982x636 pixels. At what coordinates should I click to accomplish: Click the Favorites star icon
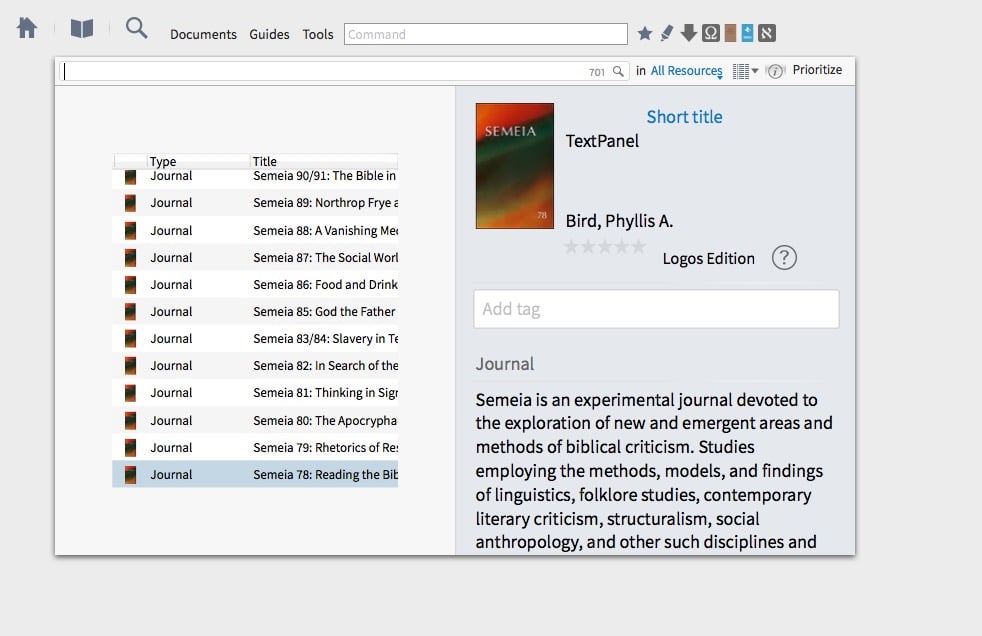coord(645,33)
